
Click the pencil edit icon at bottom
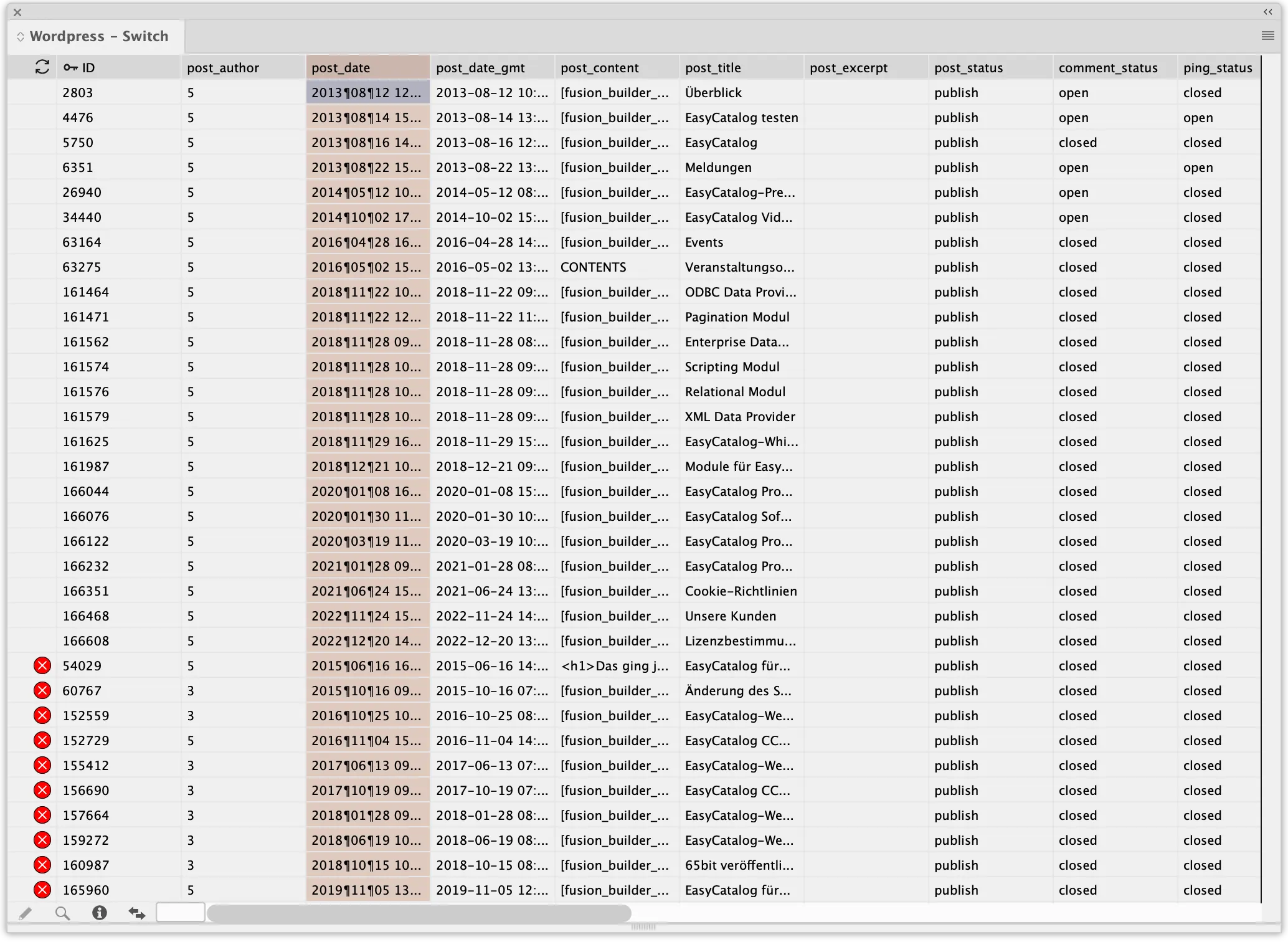click(x=25, y=913)
